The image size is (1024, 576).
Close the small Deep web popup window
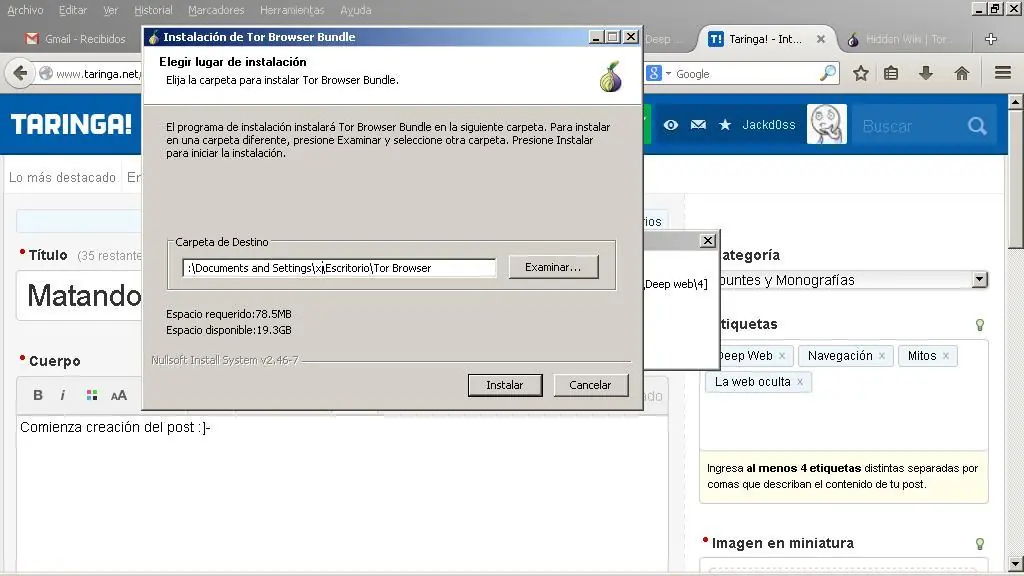(x=708, y=241)
